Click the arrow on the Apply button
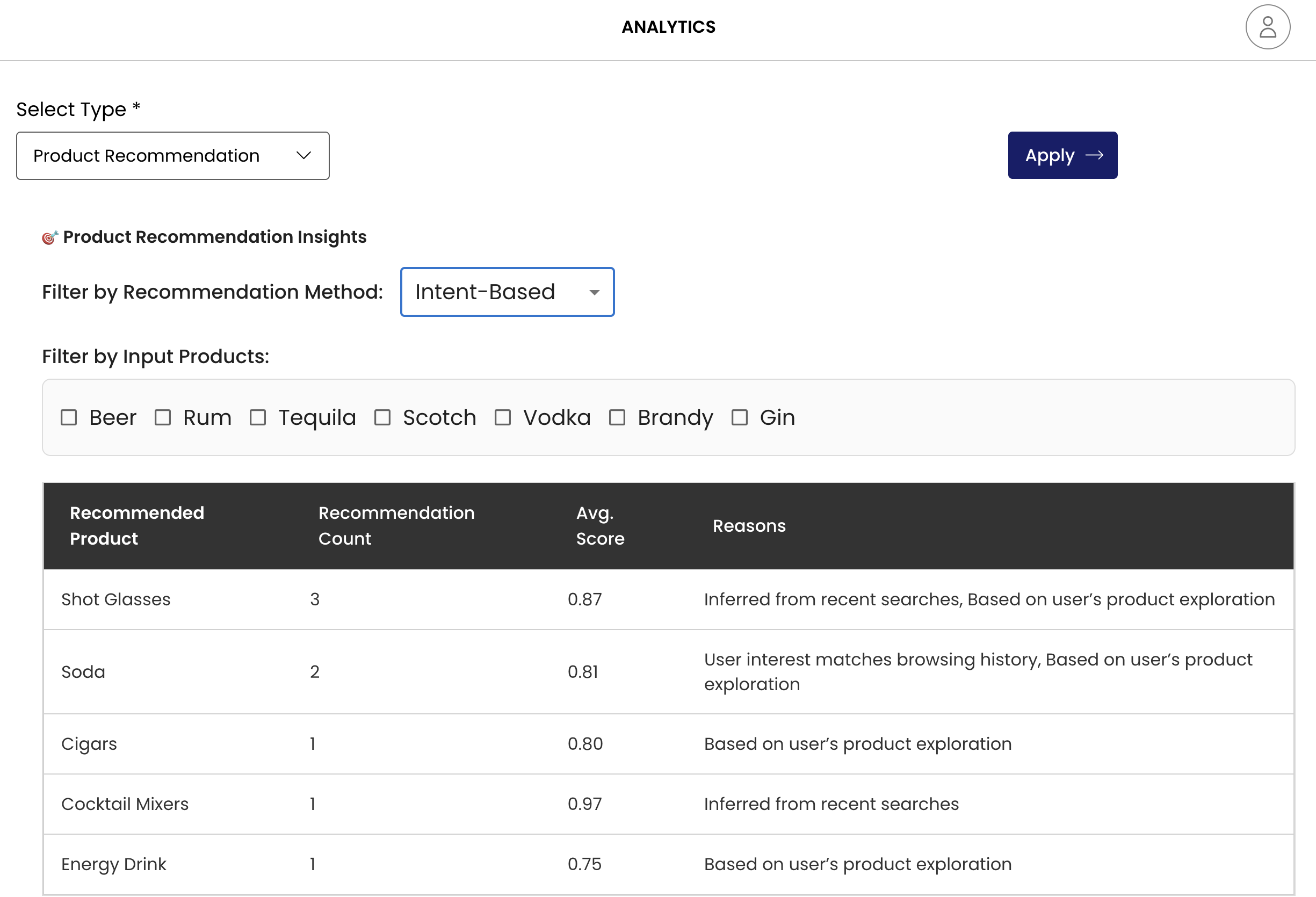 click(1094, 155)
